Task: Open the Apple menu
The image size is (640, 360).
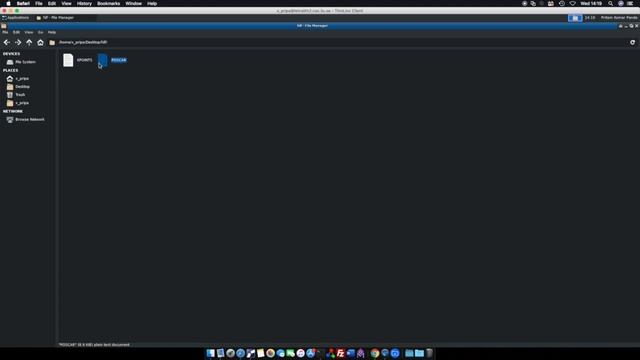Action: click(8, 3)
